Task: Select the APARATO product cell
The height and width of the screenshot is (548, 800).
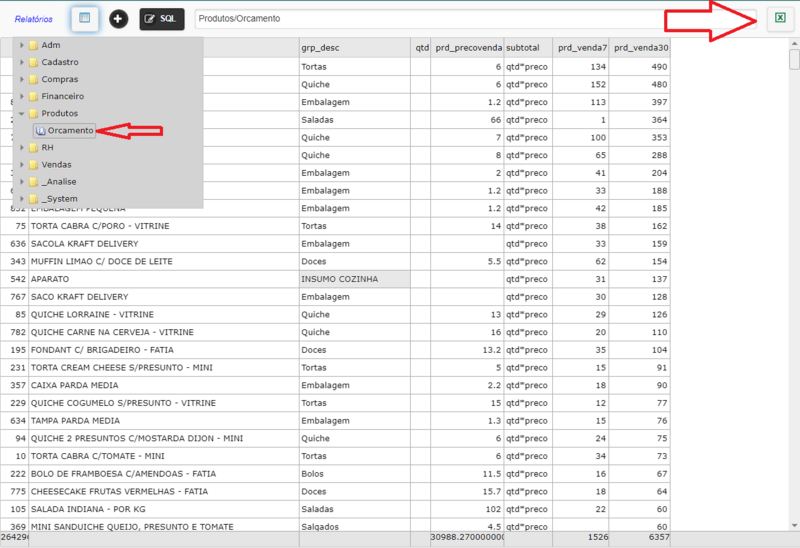Action: pyautogui.click(x=164, y=279)
